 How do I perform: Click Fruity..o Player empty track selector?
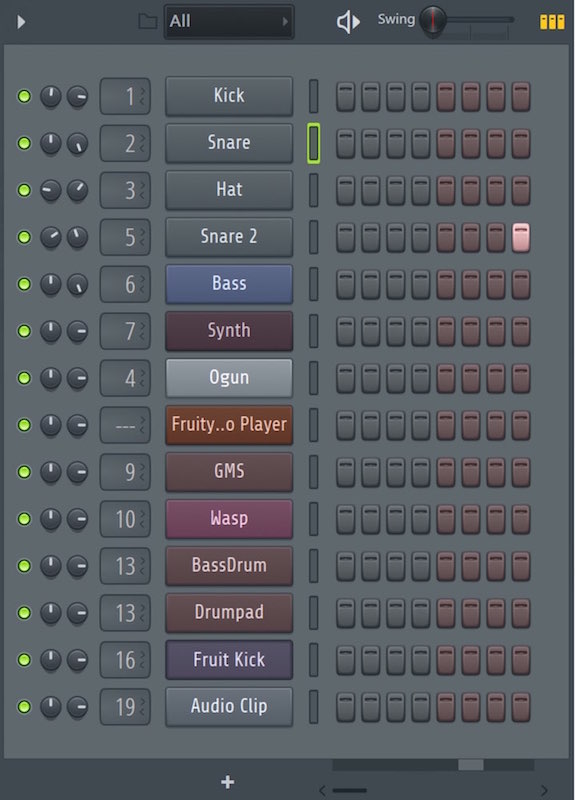click(125, 425)
